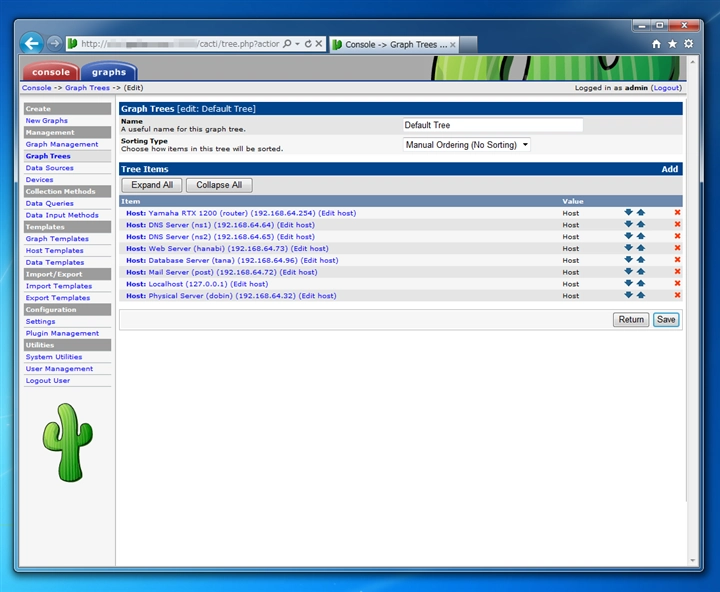Viewport: 720px width, 592px height.
Task: Open Edit host for Localhost
Action: (x=249, y=284)
